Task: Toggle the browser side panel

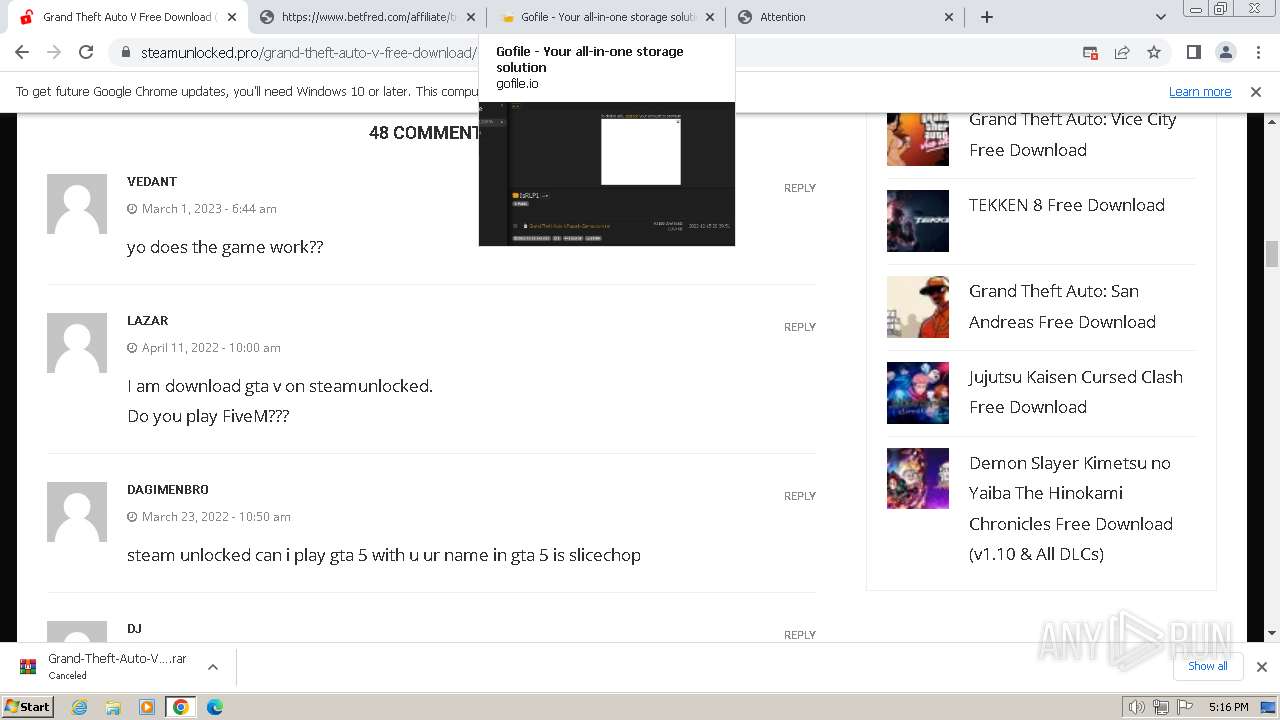Action: 1193,52
